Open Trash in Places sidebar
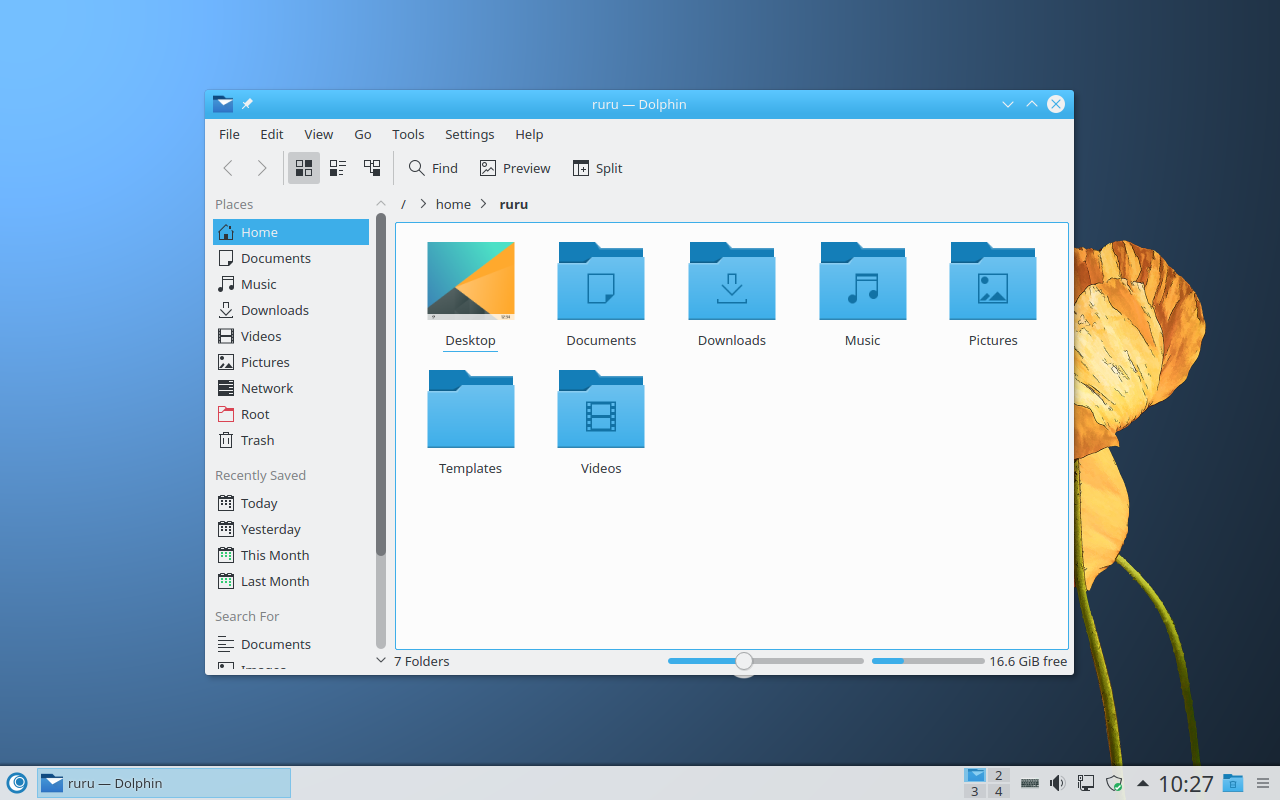1280x800 pixels. 257,440
